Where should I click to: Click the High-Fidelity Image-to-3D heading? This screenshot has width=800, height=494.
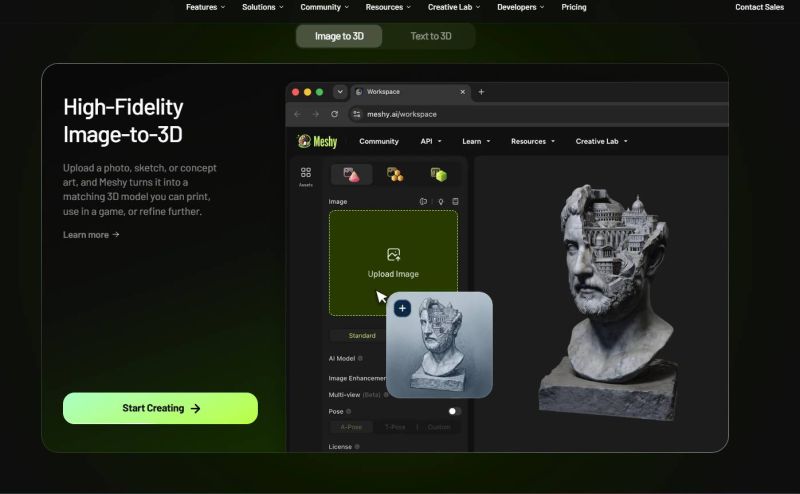pyautogui.click(x=123, y=121)
